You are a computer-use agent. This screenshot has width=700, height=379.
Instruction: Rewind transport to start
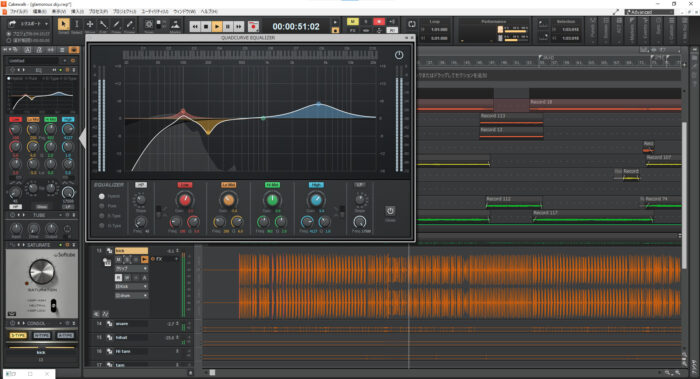[195, 27]
